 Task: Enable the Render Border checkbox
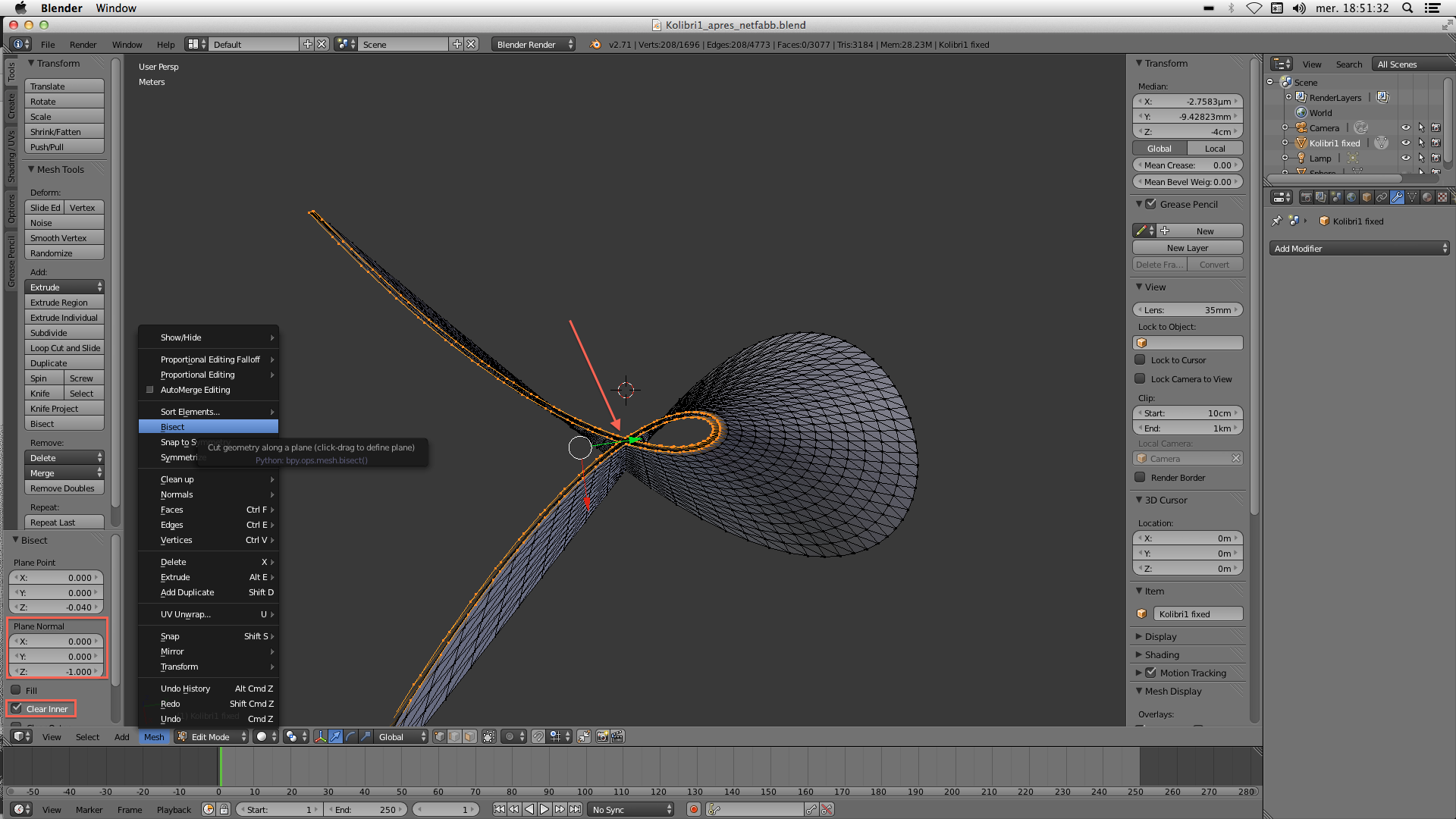pyautogui.click(x=1140, y=477)
